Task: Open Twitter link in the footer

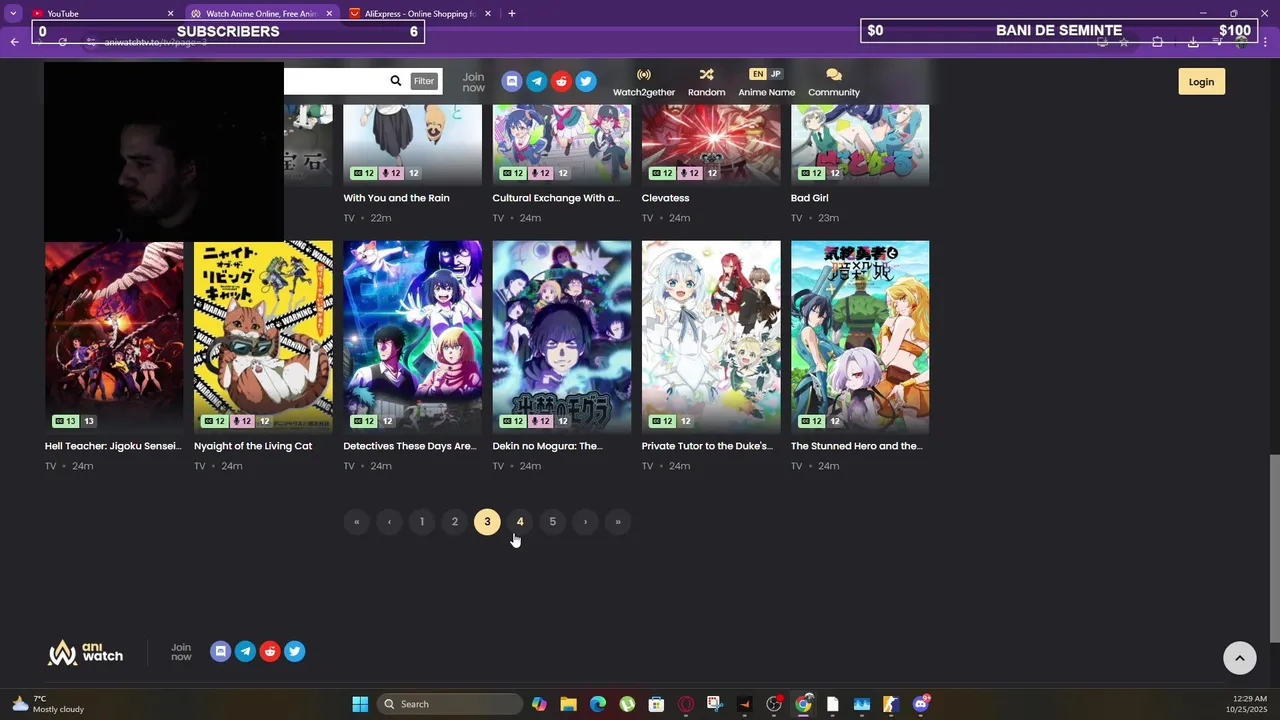Action: [294, 651]
